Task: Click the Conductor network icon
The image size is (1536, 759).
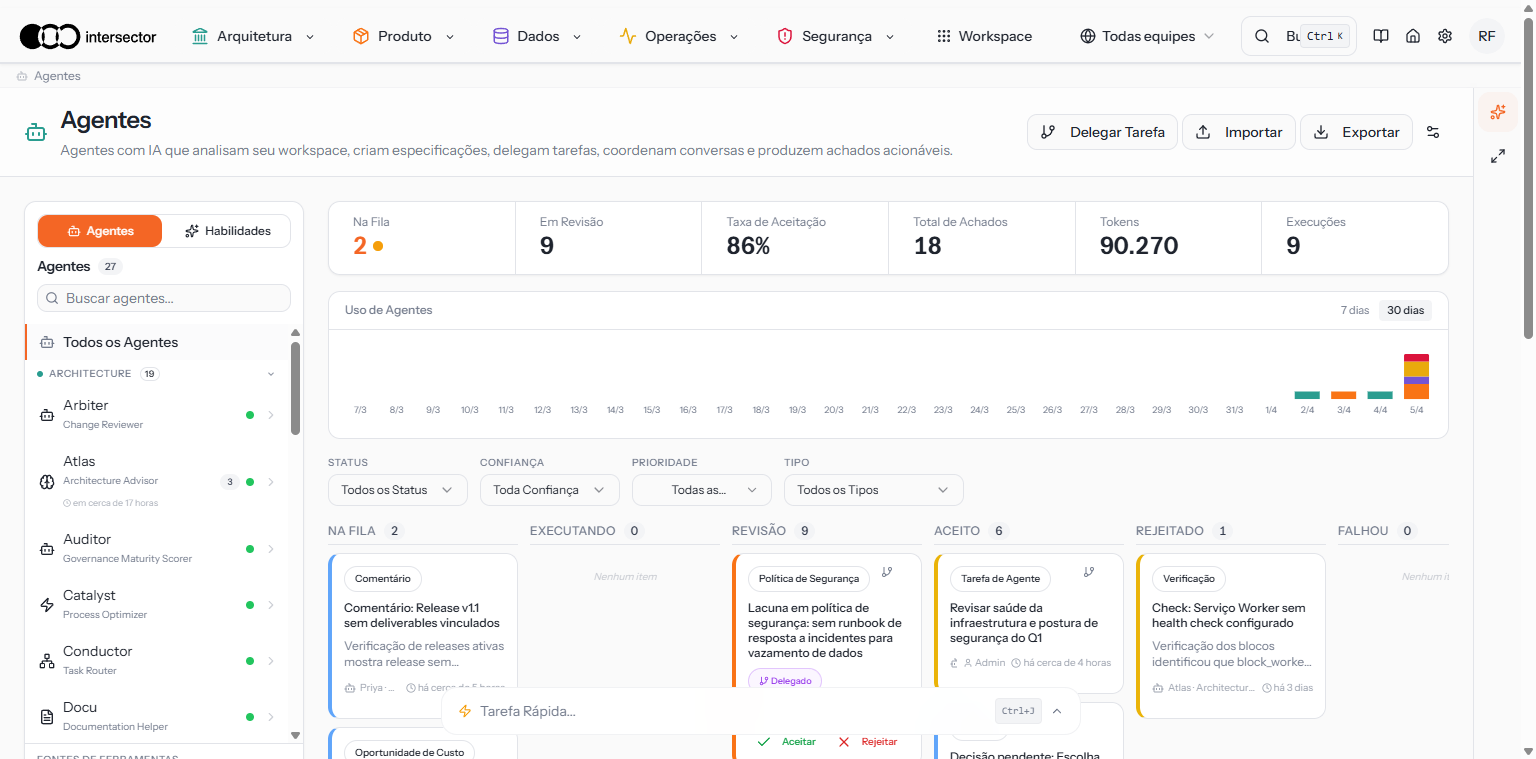Action: pyautogui.click(x=46, y=660)
